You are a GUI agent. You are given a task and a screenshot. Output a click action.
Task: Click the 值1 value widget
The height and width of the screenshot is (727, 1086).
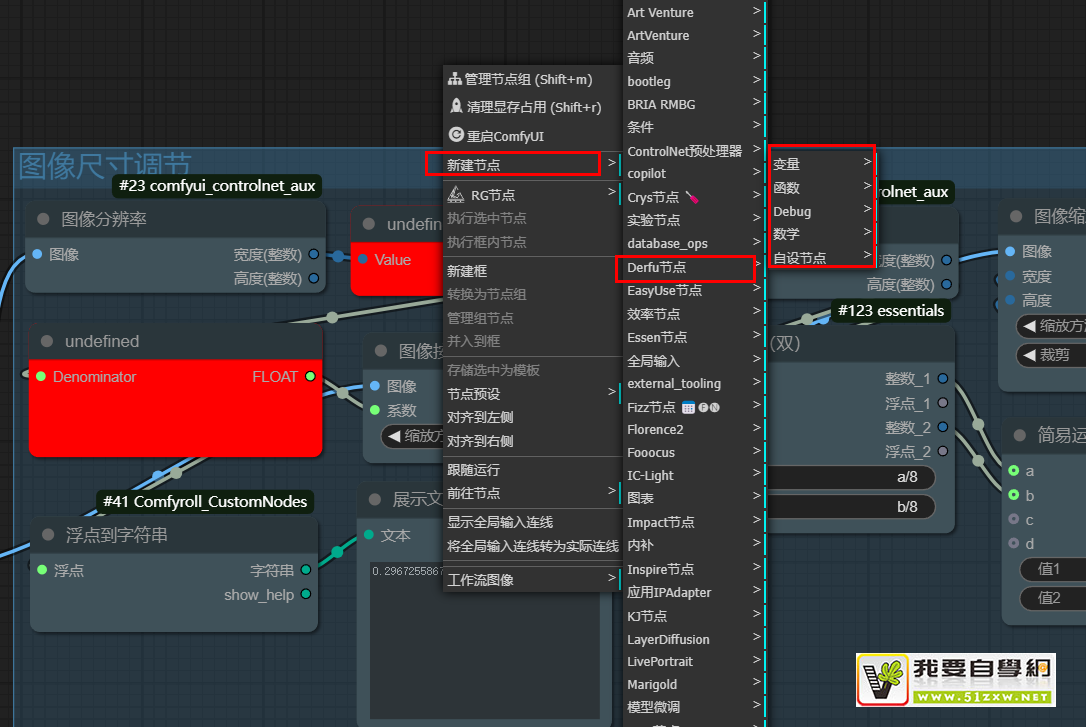point(1049,569)
